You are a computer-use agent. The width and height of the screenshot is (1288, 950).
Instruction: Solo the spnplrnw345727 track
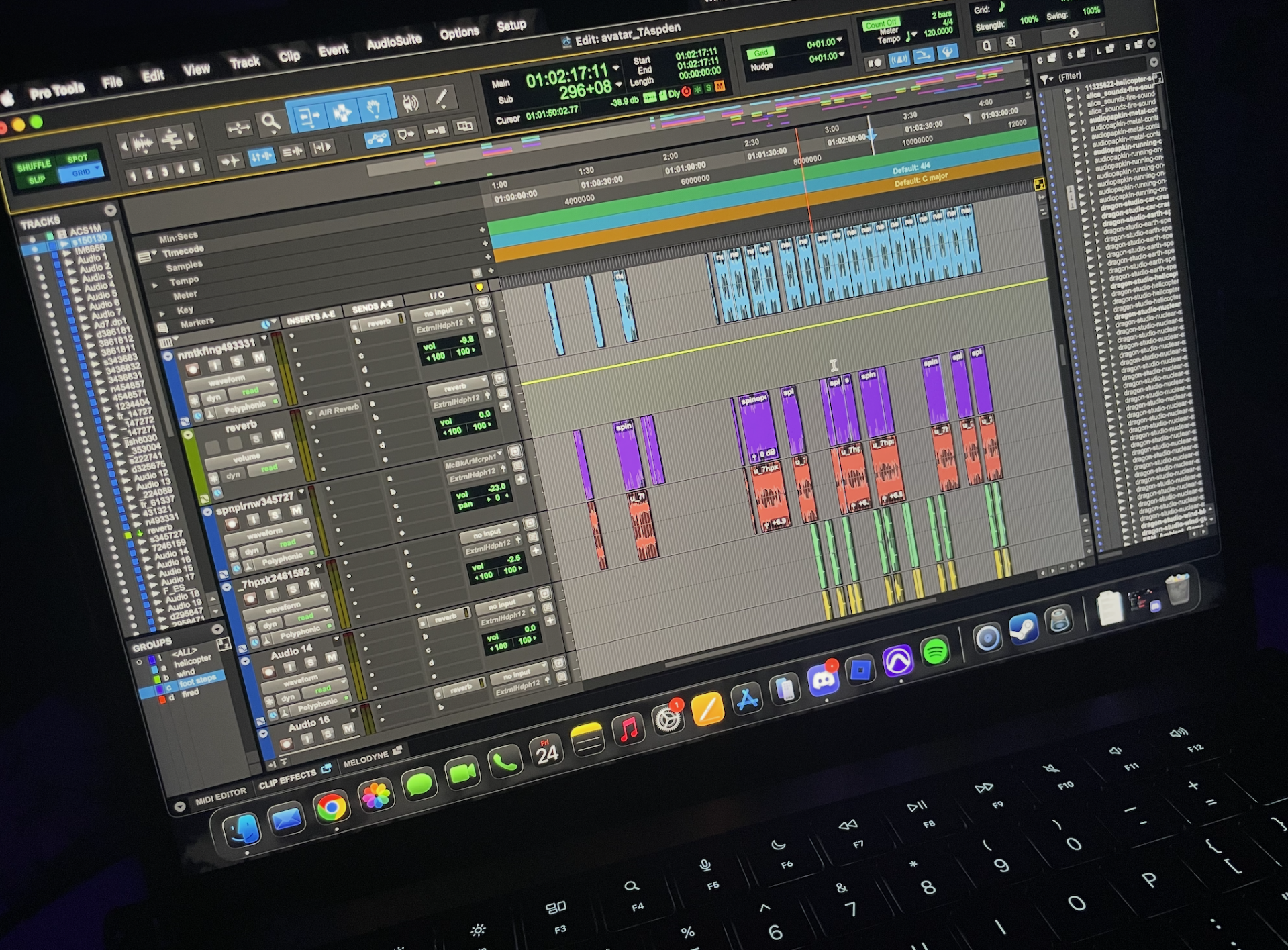click(275, 515)
